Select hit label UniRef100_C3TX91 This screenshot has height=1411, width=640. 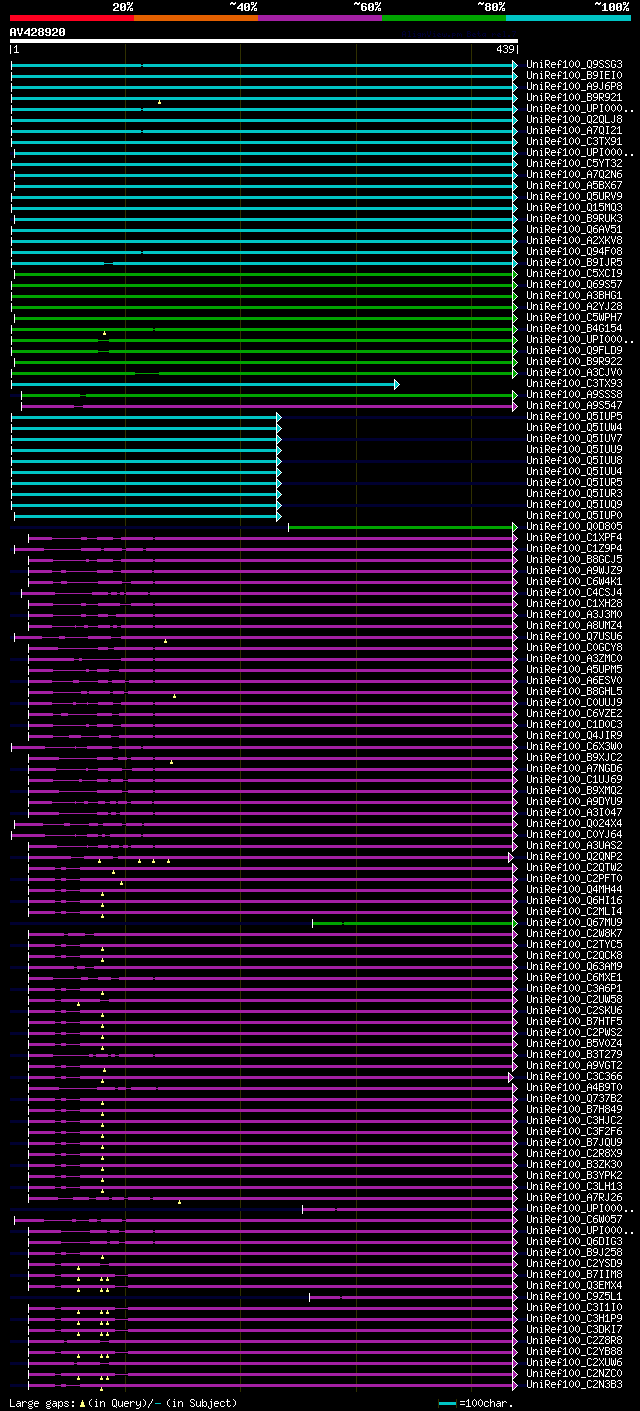tap(574, 142)
